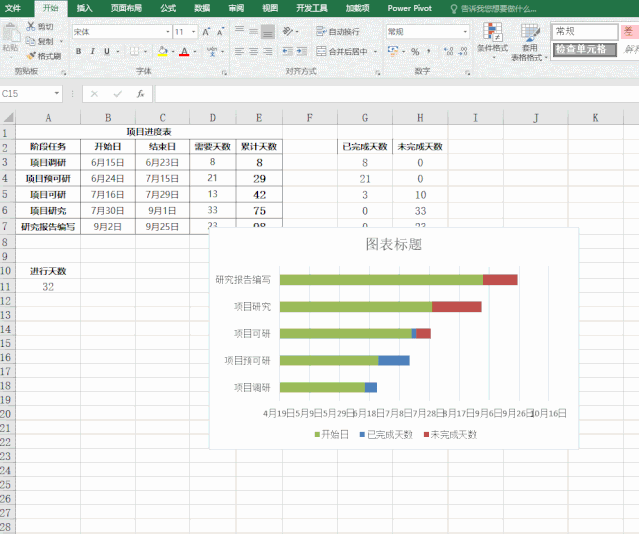The height and width of the screenshot is (534, 639).
Task: Apply the red font color A
Action: (184, 51)
